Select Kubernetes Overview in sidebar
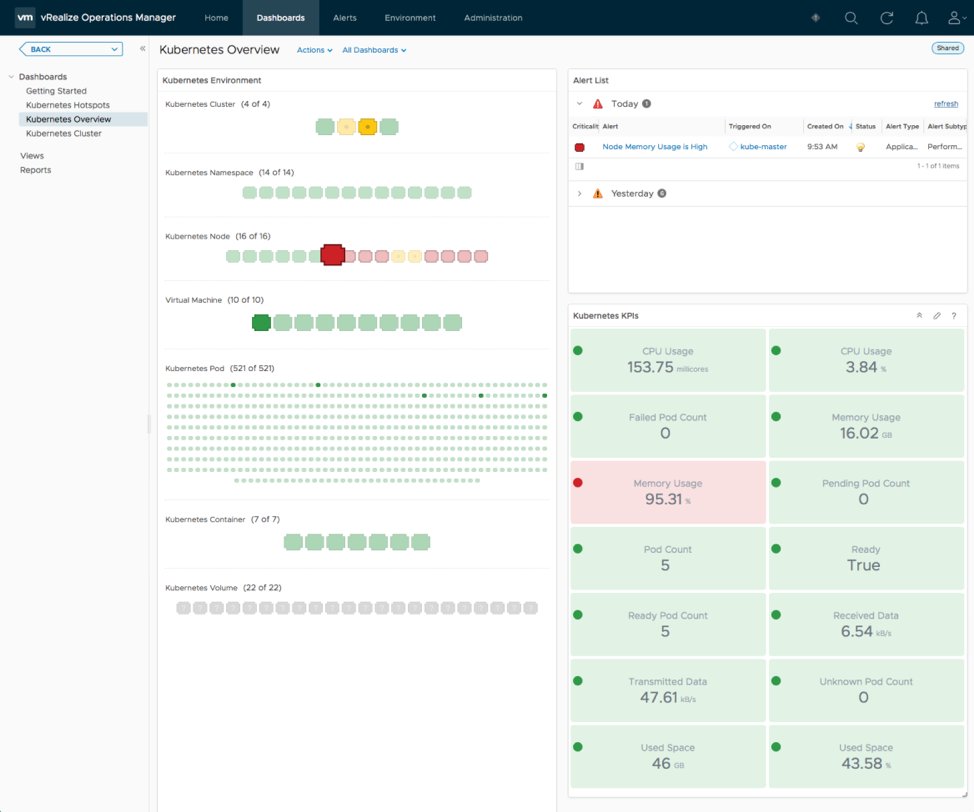The image size is (974, 812). pos(83,119)
